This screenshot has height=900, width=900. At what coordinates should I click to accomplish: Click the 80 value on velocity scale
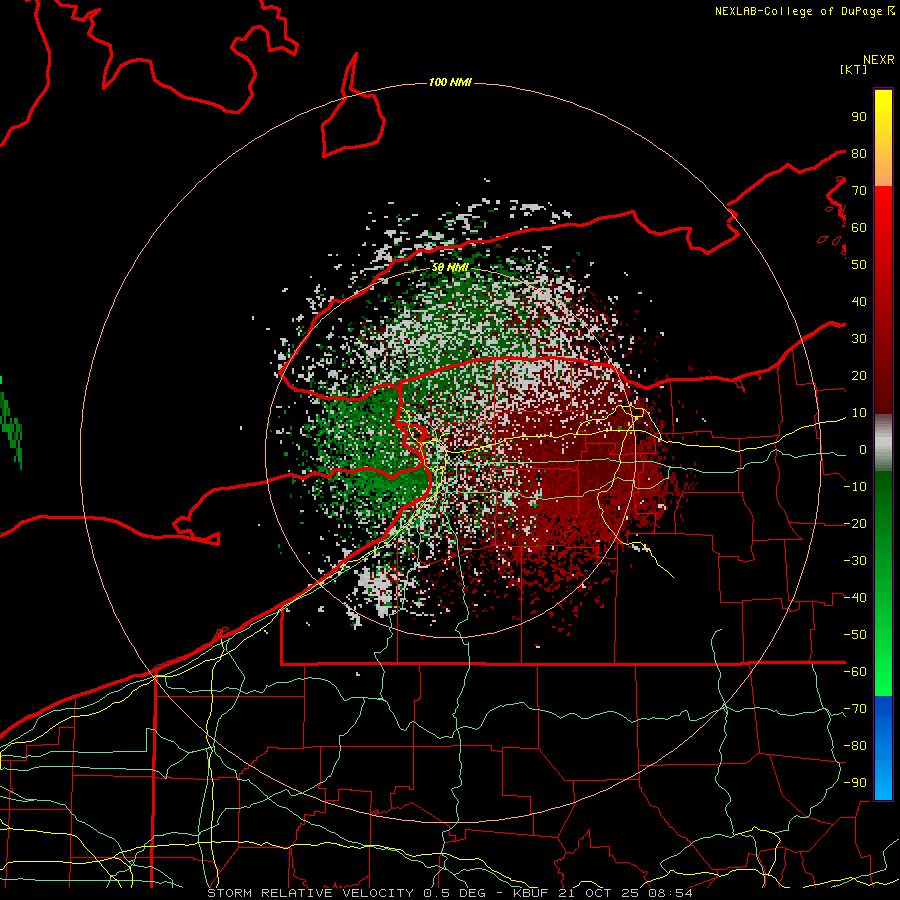click(859, 154)
